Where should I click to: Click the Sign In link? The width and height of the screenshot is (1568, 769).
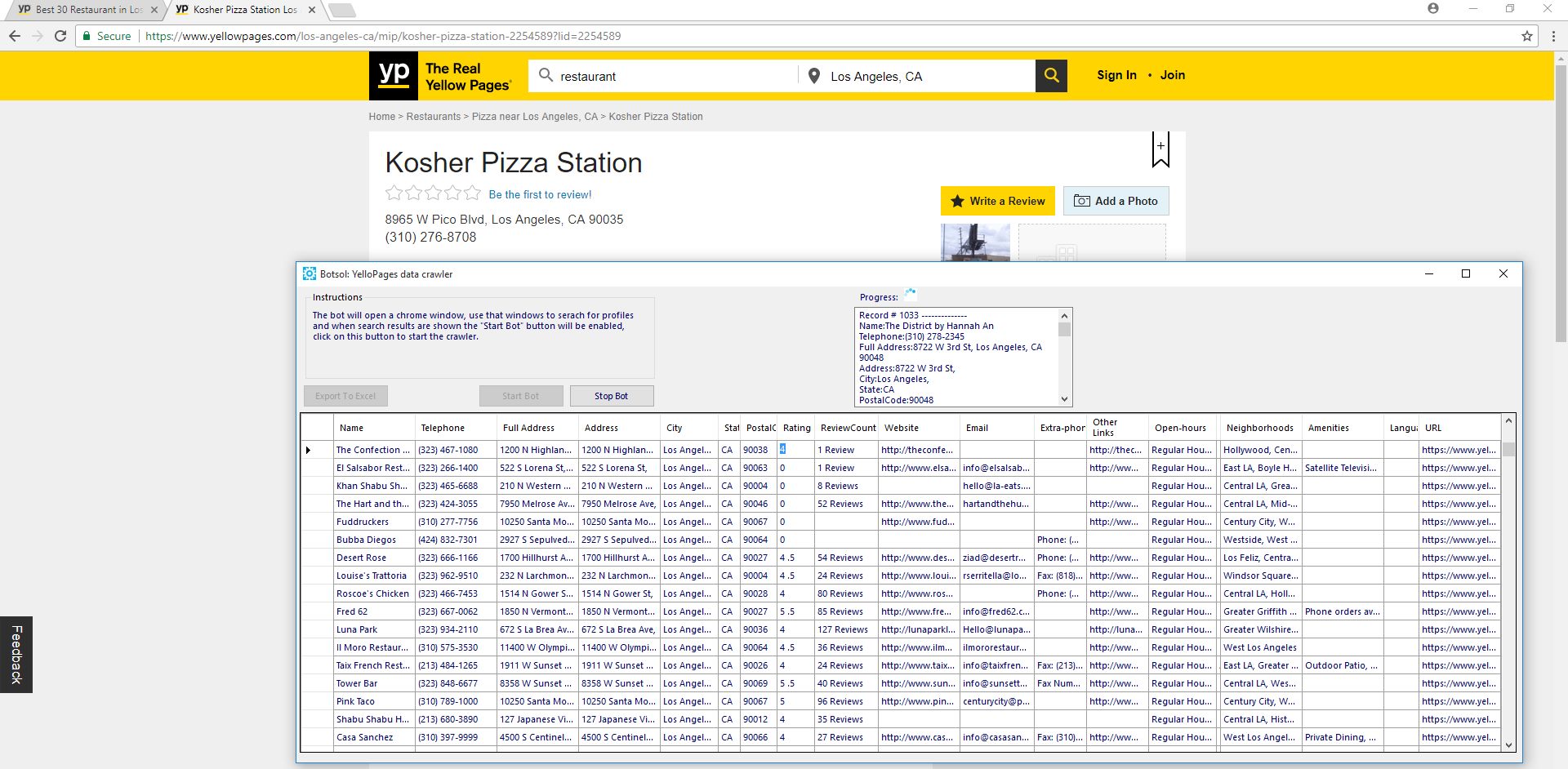[1116, 75]
